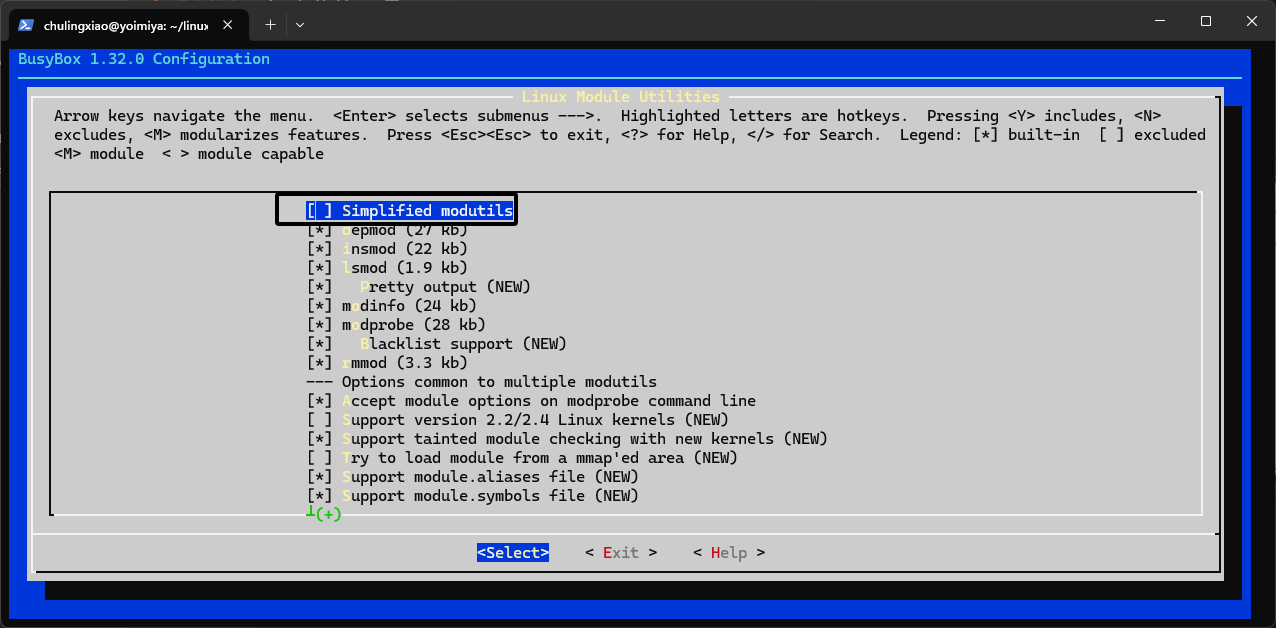Click the < Exit > button

(x=621, y=553)
